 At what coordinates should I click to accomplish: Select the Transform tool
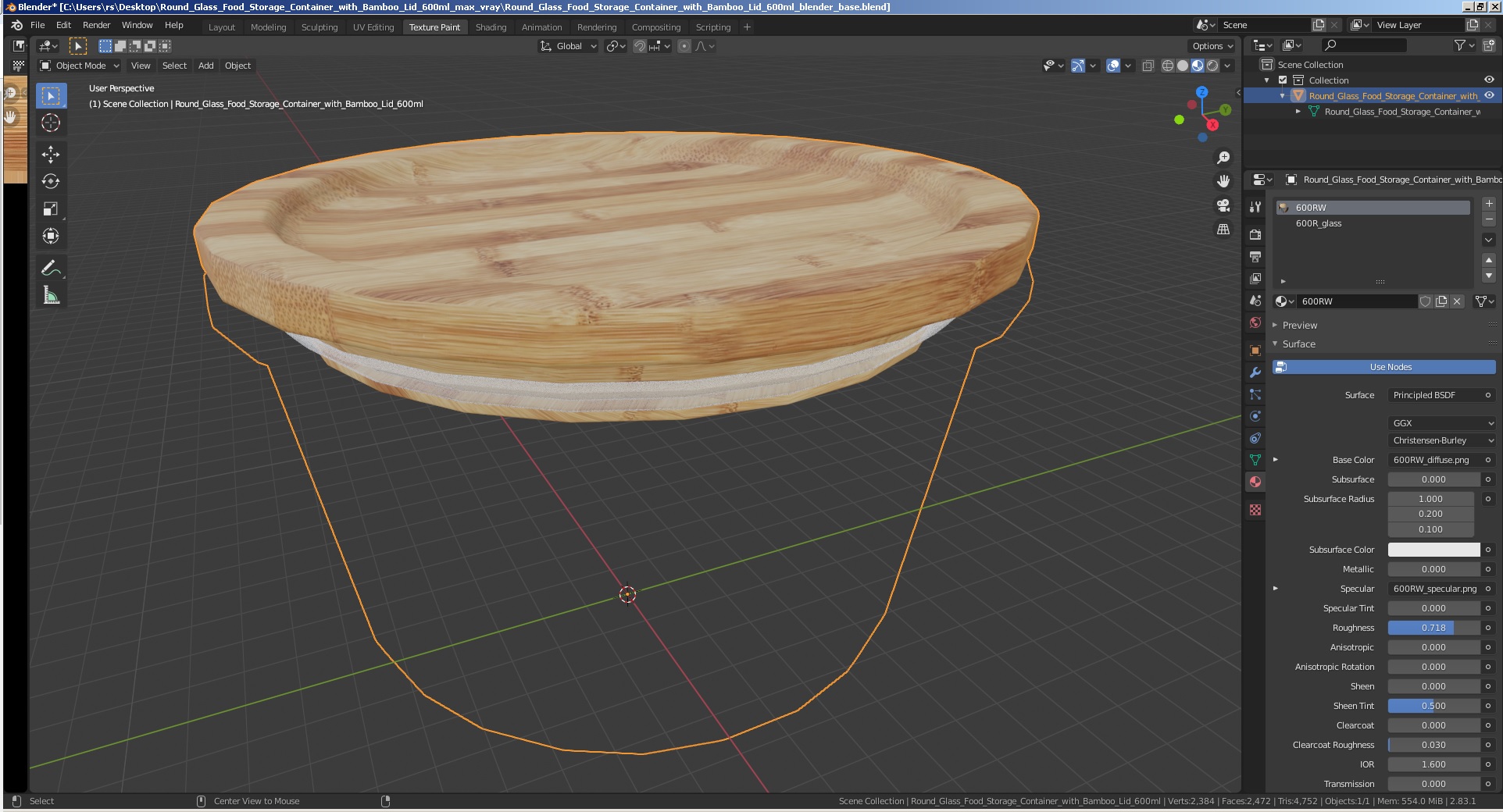[51, 236]
